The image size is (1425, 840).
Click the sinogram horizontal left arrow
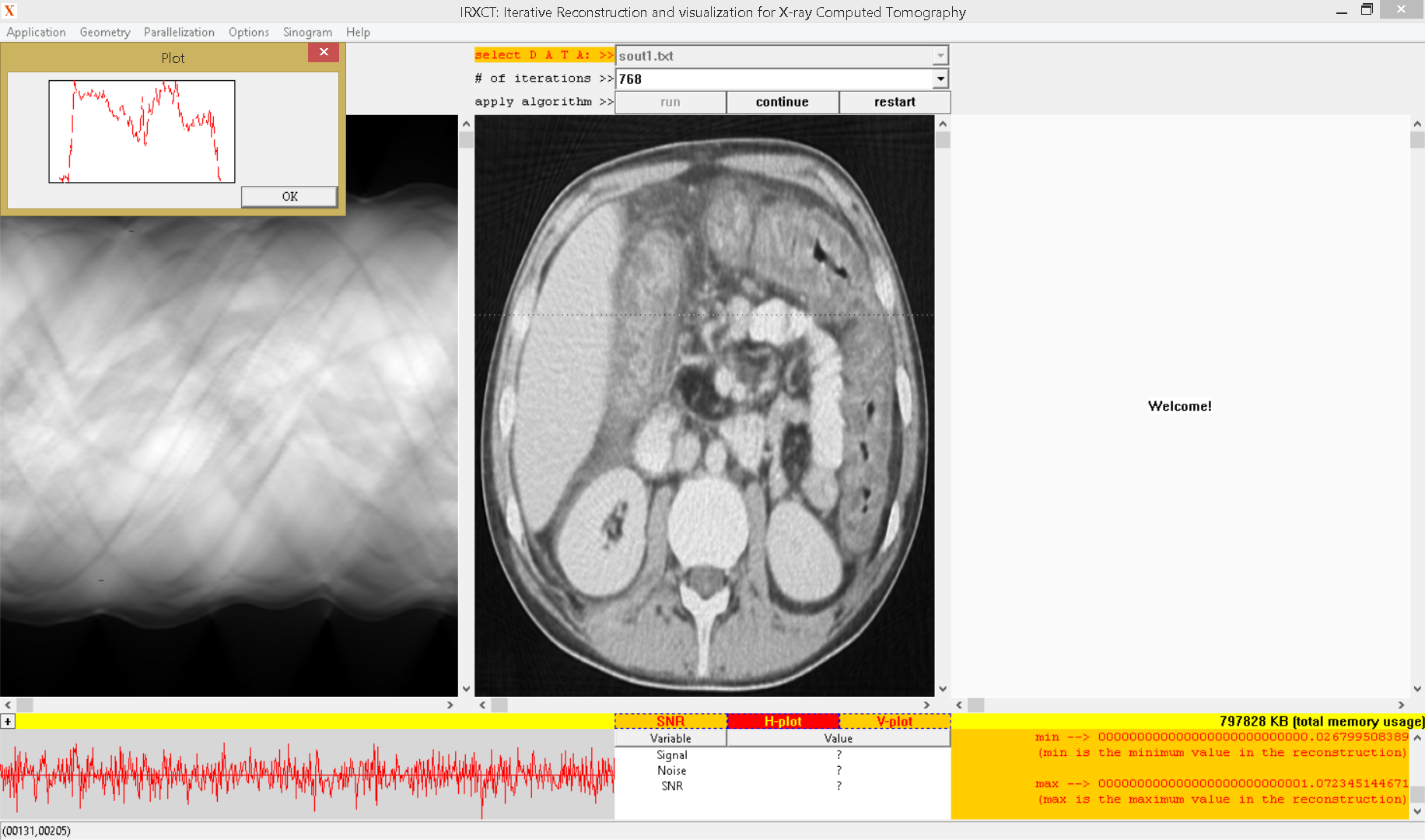[x=8, y=705]
